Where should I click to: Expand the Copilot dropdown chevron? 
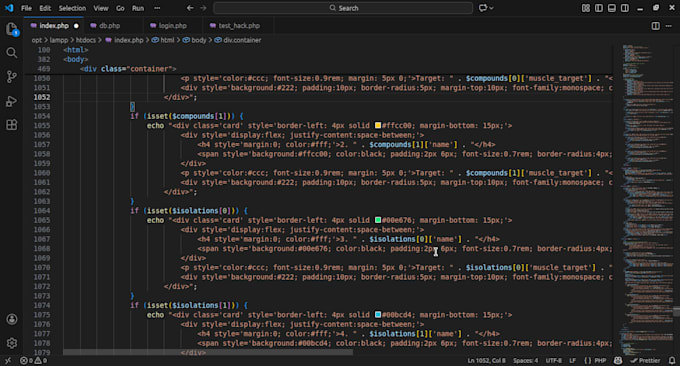(491, 8)
